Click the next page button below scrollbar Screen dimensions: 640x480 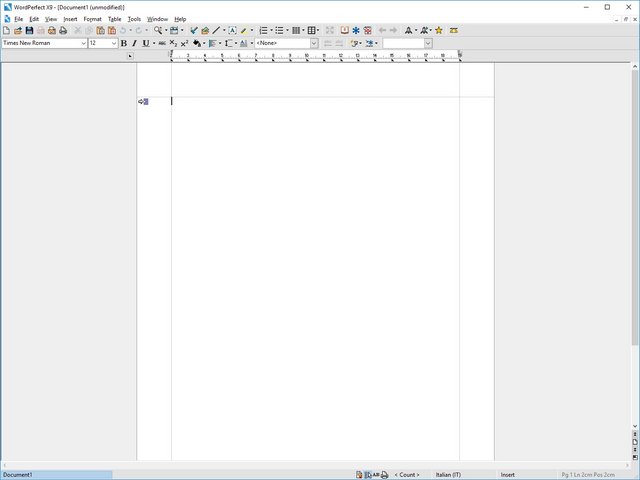(x=635, y=449)
